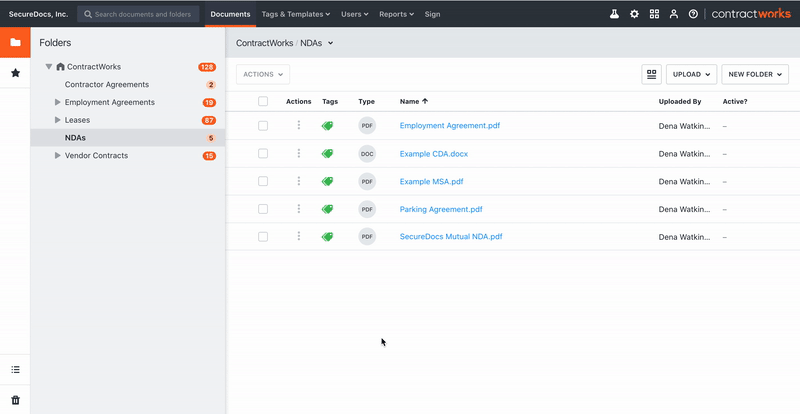The width and height of the screenshot is (800, 414).
Task: Click the ContractWorks home folder icon
Action: (x=60, y=67)
